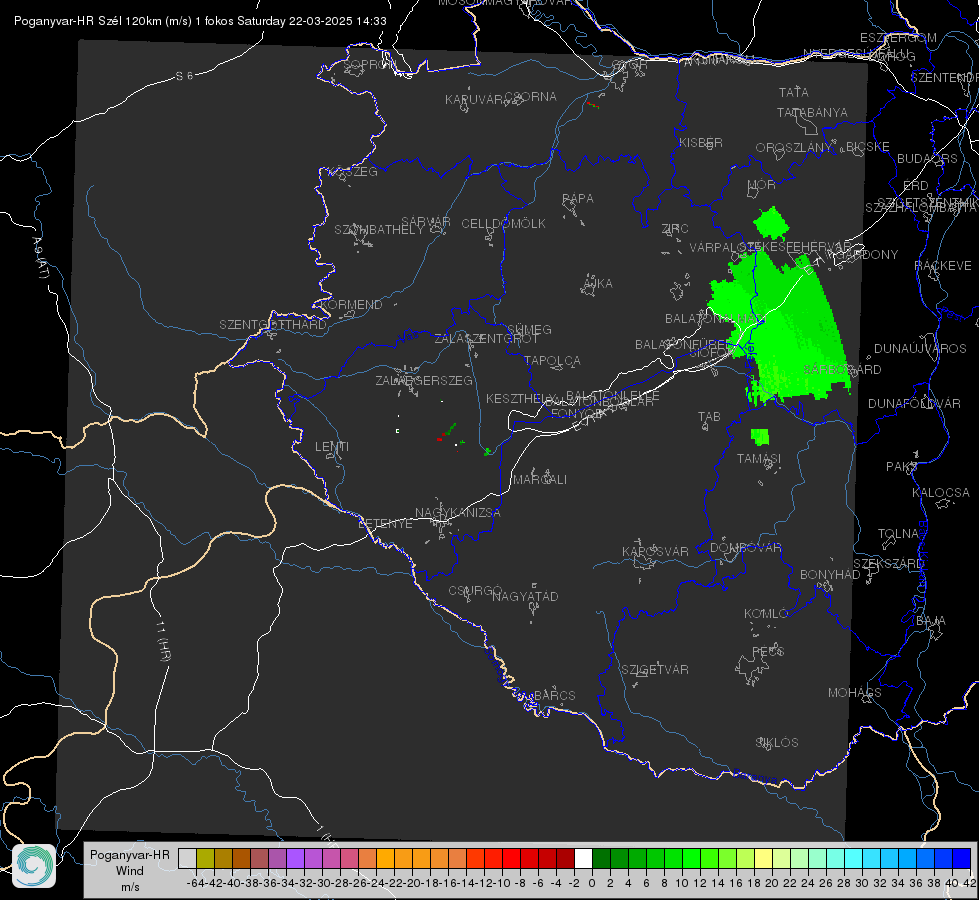Click the yellow legend swatch above 18
The height and width of the screenshot is (900, 979).
pos(764,859)
